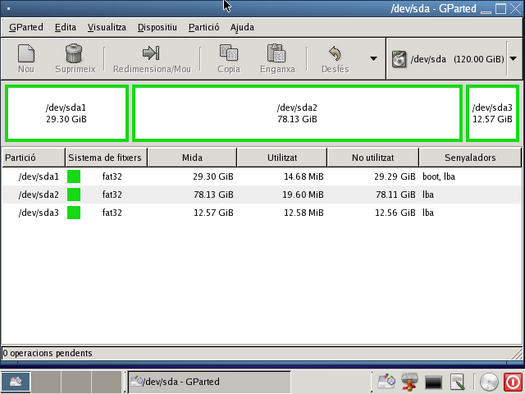Viewport: 525px width, 394px height.
Task: Launch GParted from taskbar tray icon
Action: 386,382
